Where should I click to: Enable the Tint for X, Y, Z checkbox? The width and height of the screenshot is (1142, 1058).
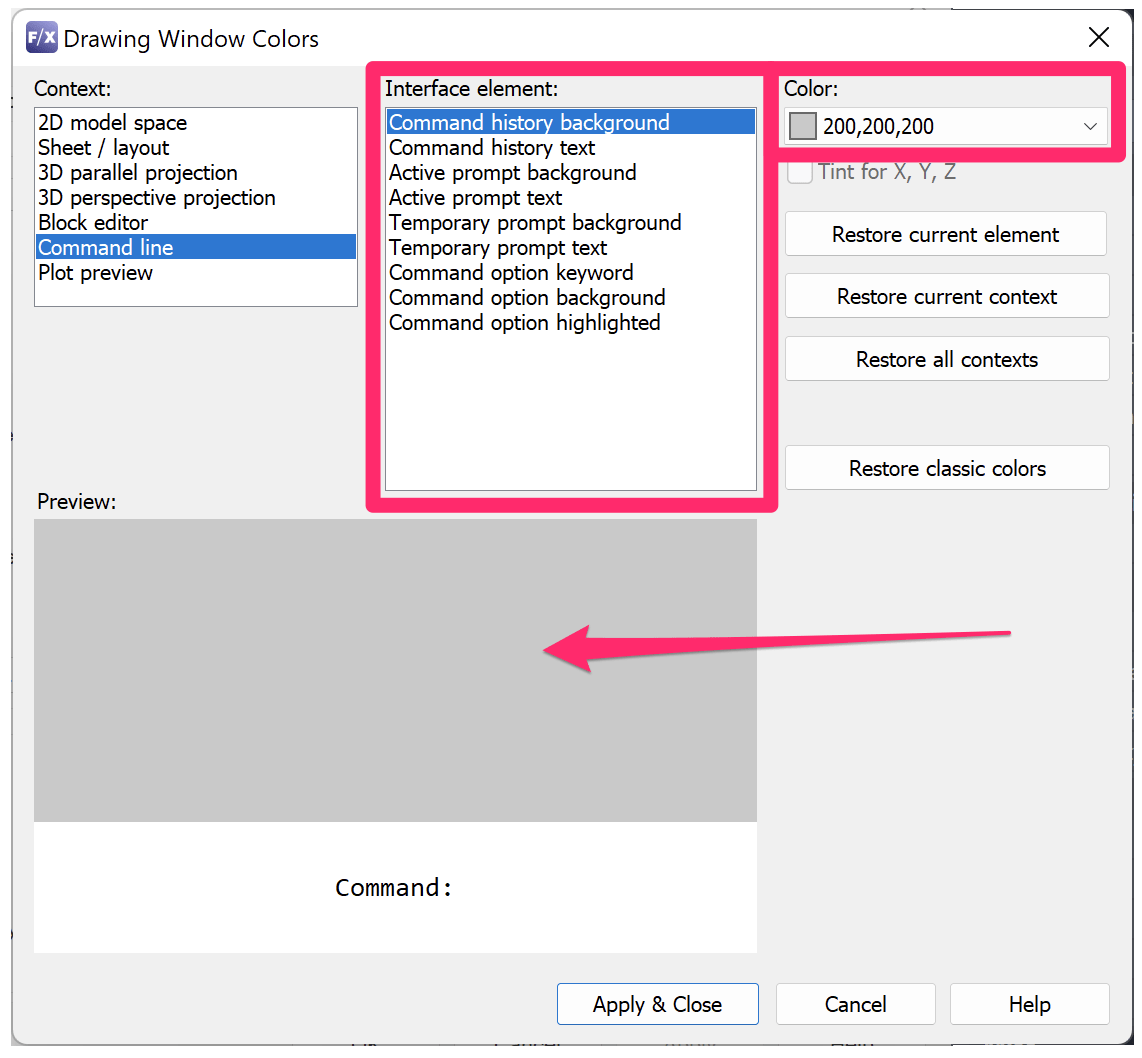pos(800,172)
